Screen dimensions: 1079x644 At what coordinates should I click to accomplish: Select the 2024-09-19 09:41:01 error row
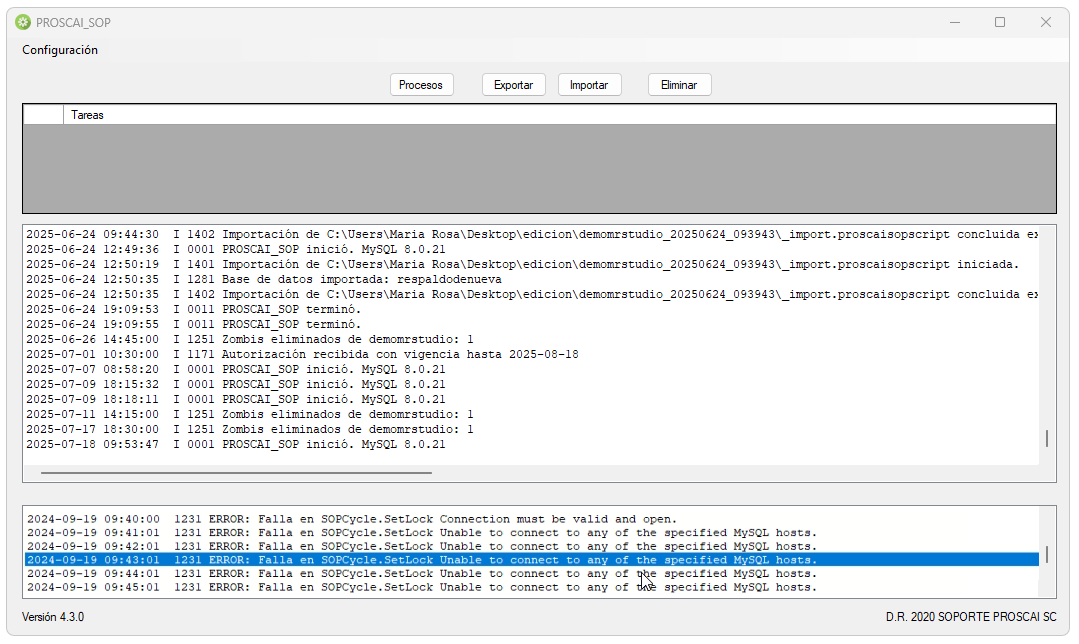point(531,533)
